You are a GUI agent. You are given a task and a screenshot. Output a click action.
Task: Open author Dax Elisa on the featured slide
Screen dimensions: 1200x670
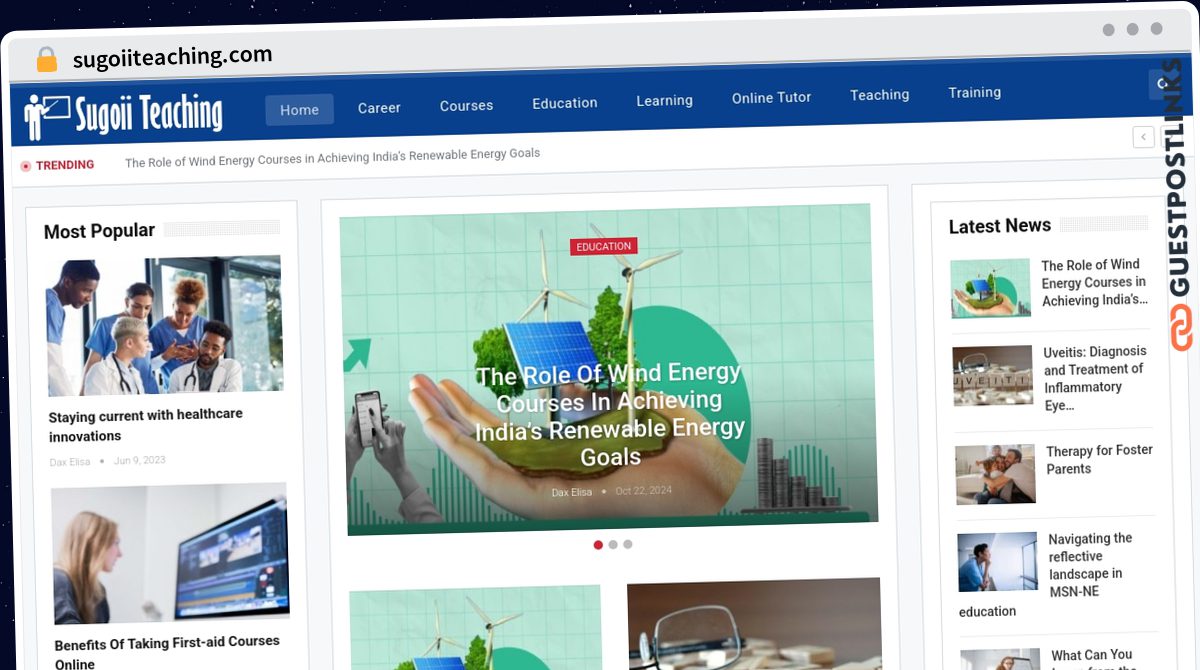pos(572,492)
